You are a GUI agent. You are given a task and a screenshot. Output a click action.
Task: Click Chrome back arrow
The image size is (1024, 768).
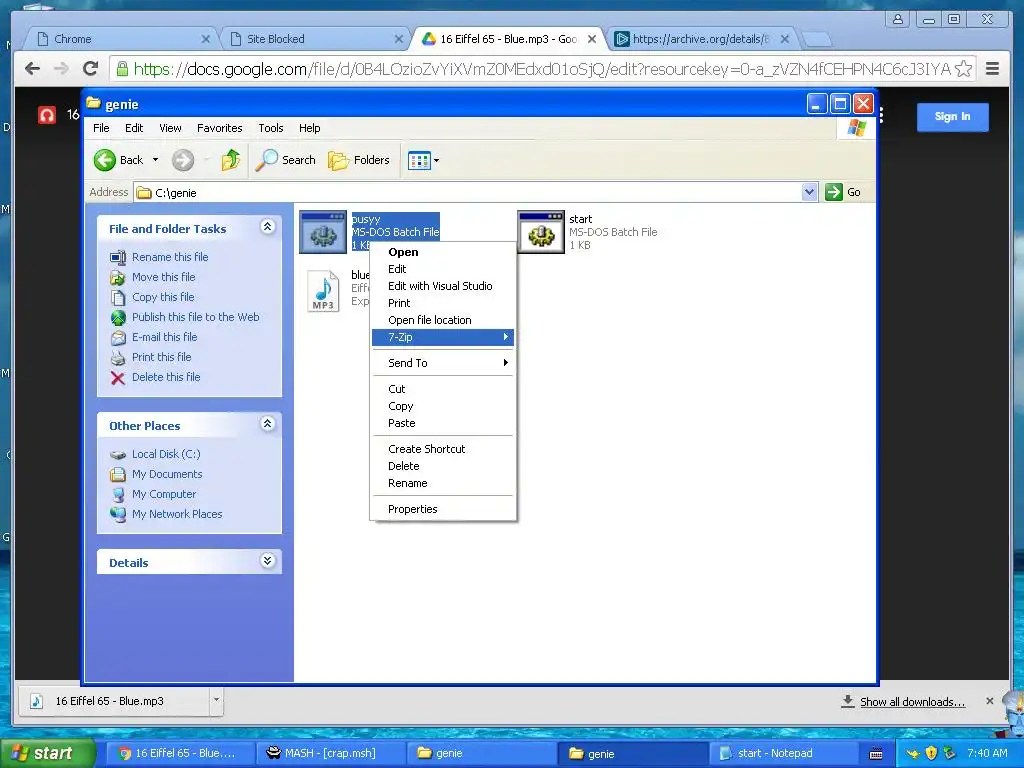click(x=32, y=68)
